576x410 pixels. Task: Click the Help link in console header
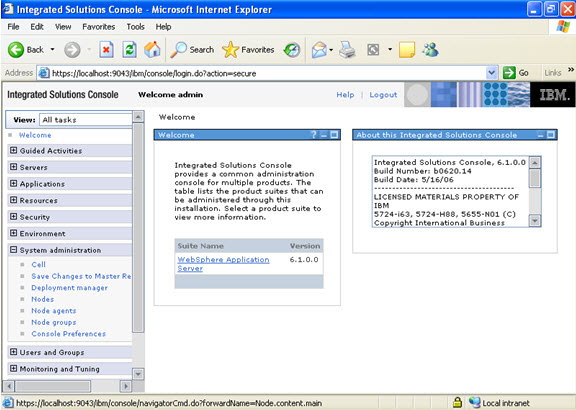(x=345, y=95)
